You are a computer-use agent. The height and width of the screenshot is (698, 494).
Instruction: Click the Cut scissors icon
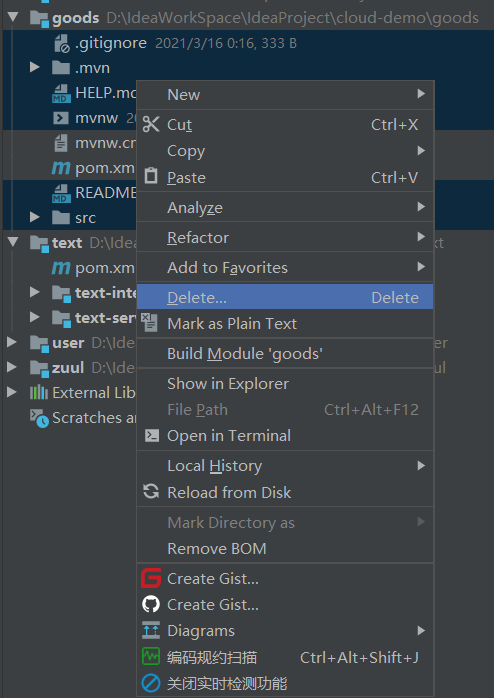tap(151, 124)
